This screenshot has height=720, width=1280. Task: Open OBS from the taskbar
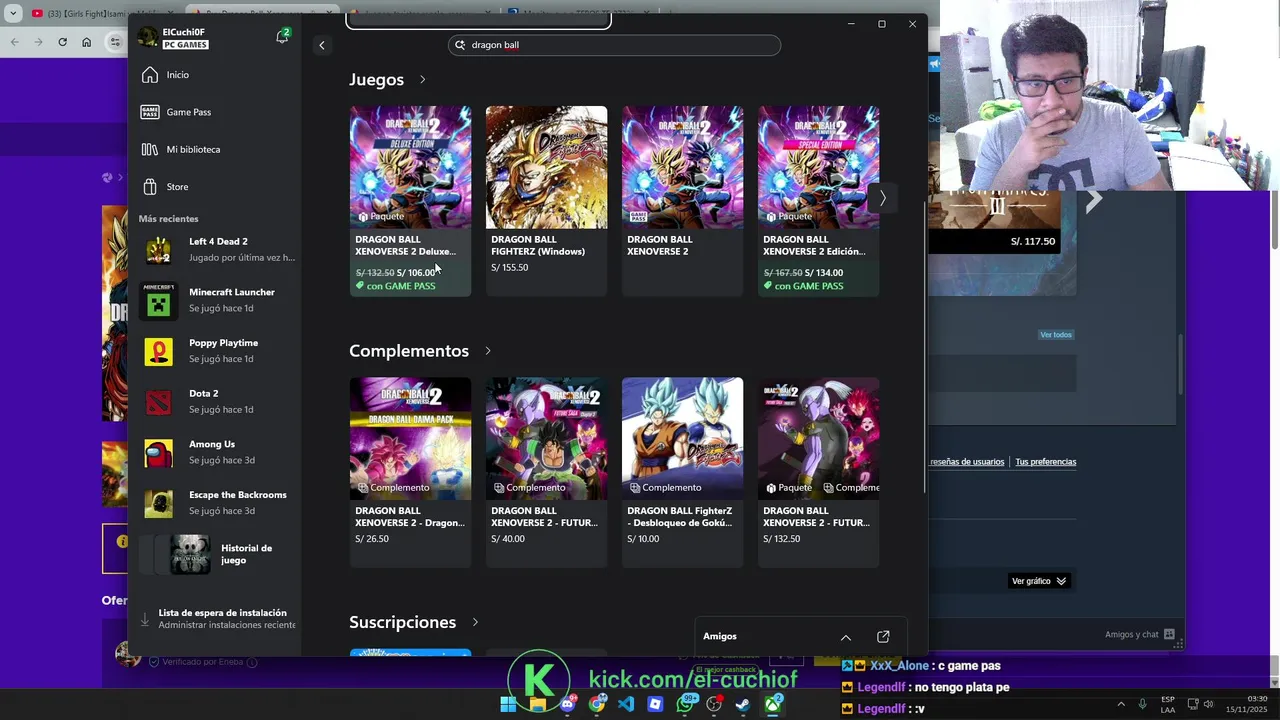click(x=714, y=704)
